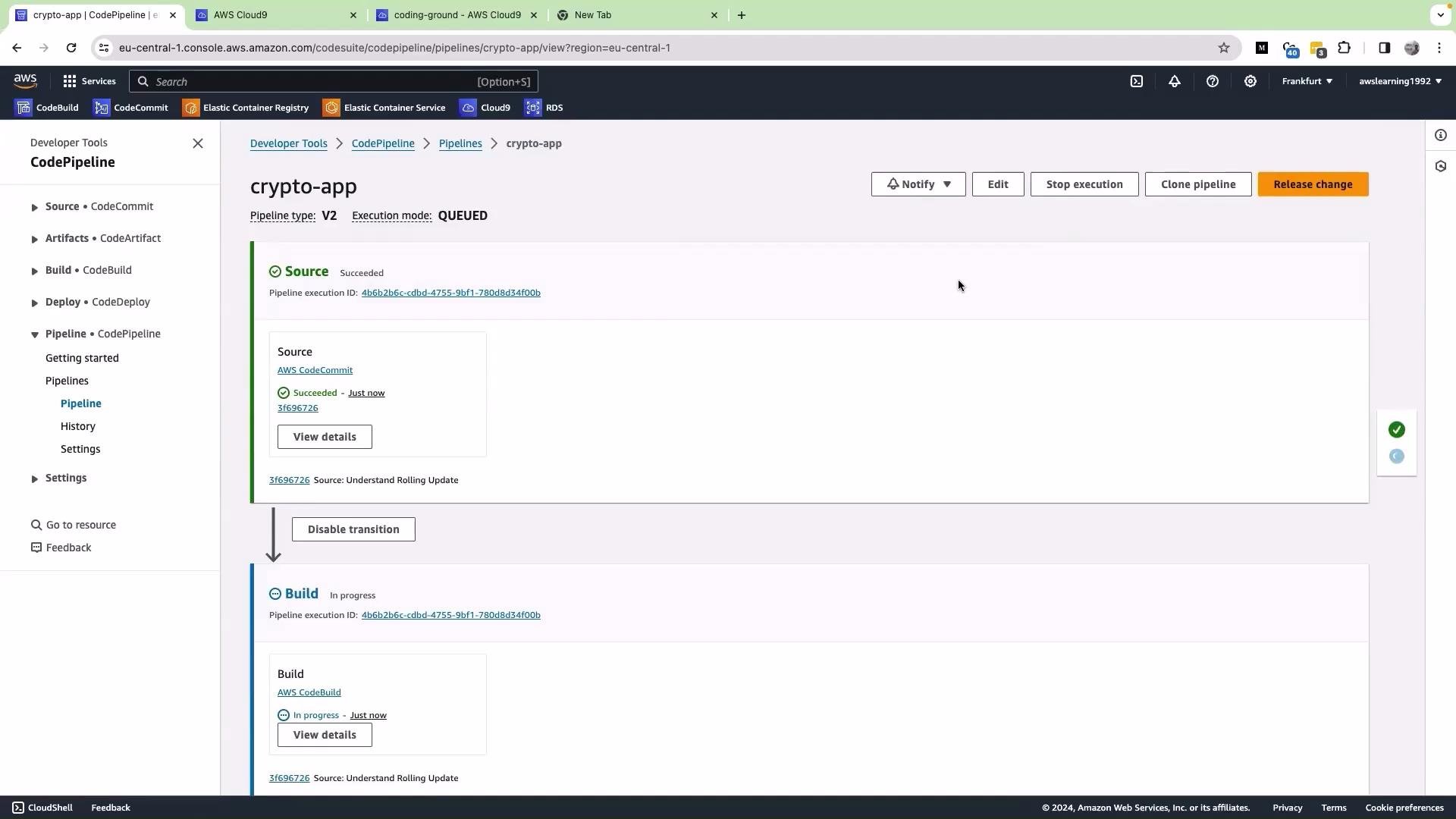This screenshot has width=1456, height=819.
Task: Open pipeline Settings under Pipelines
Action: click(80, 449)
